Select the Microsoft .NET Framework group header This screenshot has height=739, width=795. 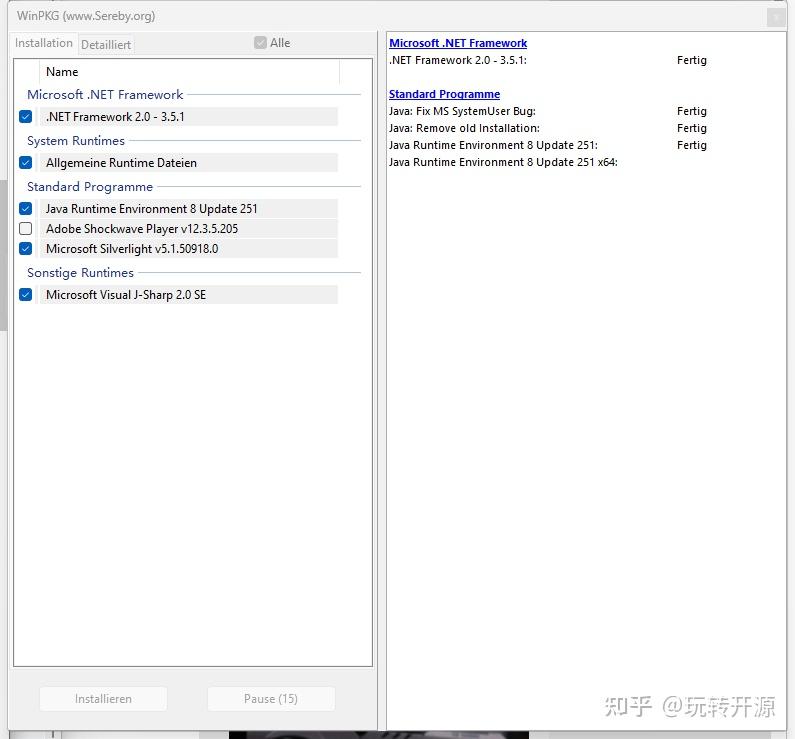coord(105,95)
